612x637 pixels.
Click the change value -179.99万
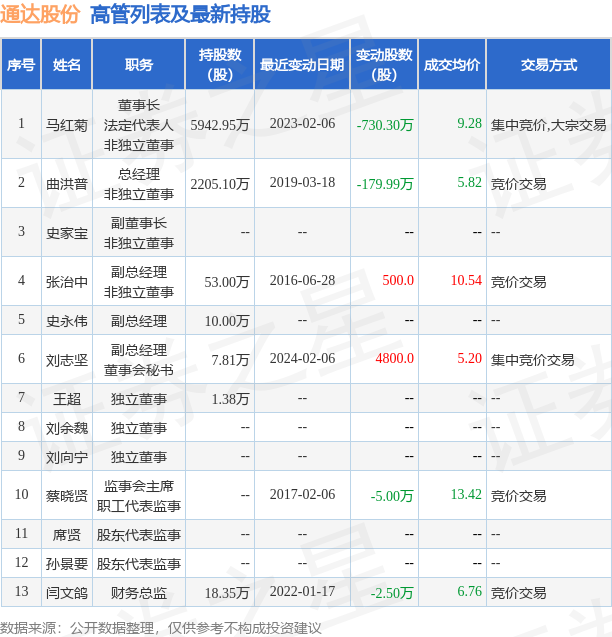[x=385, y=184]
